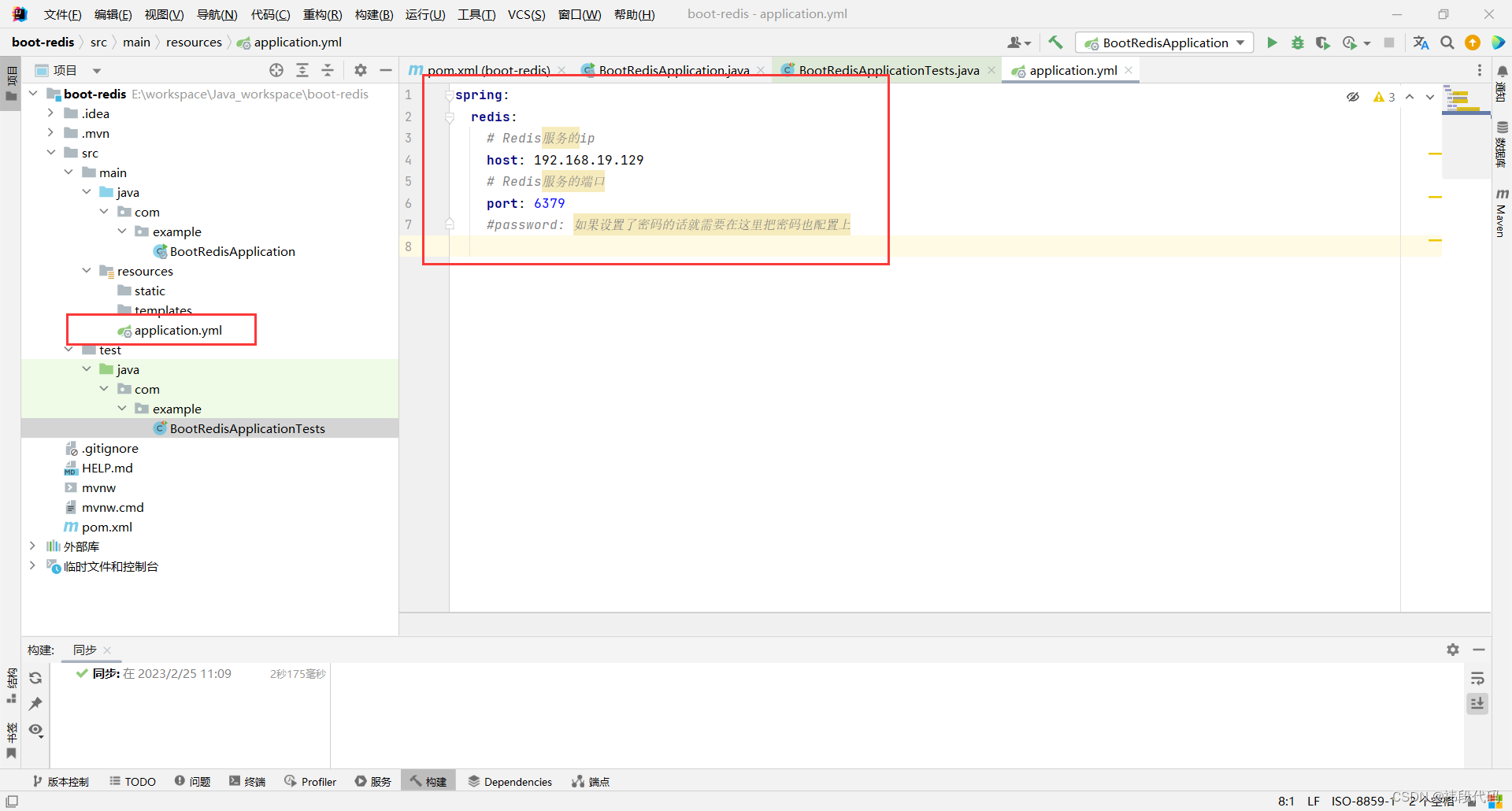Go to previous highlighted problem arrow
The width and height of the screenshot is (1512, 811).
pyautogui.click(x=1410, y=97)
